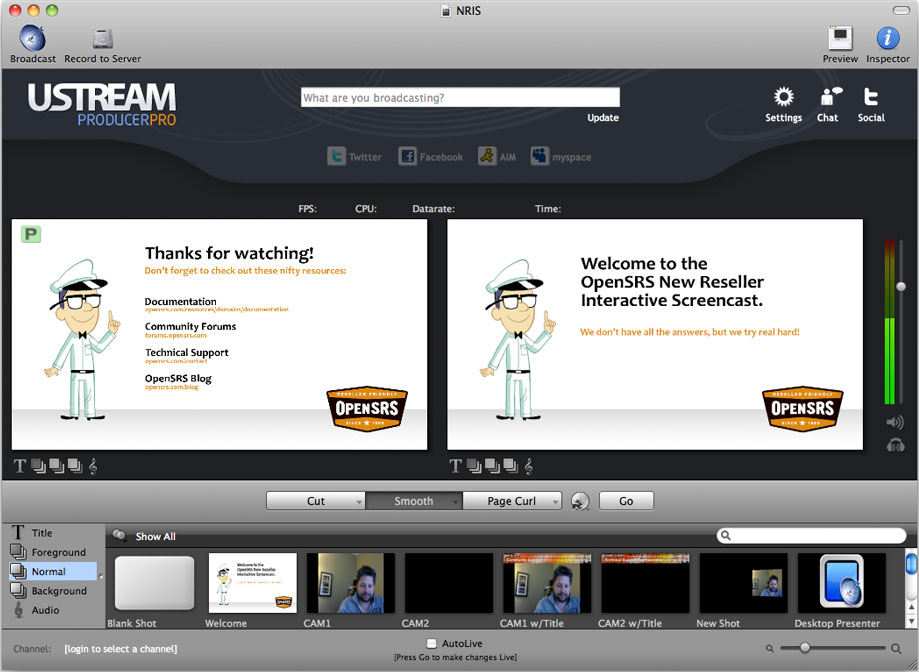This screenshot has width=919, height=672.
Task: Open the Preview window icon
Action: coord(840,38)
